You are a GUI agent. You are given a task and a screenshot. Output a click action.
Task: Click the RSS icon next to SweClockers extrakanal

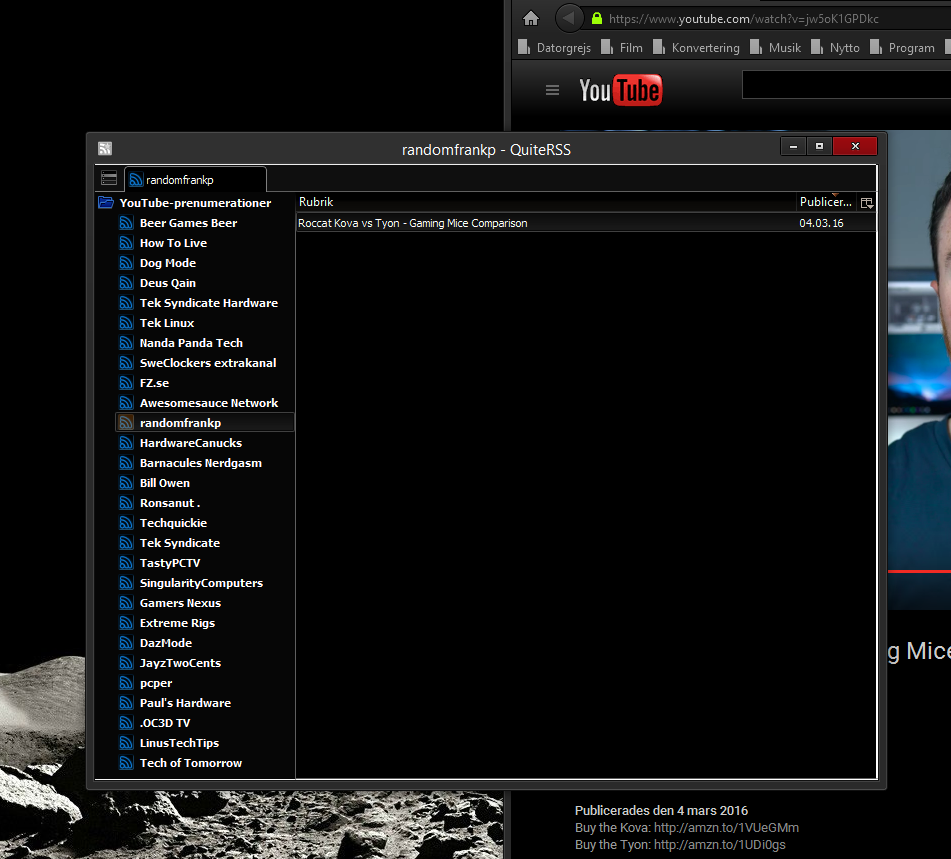pyautogui.click(x=126, y=363)
